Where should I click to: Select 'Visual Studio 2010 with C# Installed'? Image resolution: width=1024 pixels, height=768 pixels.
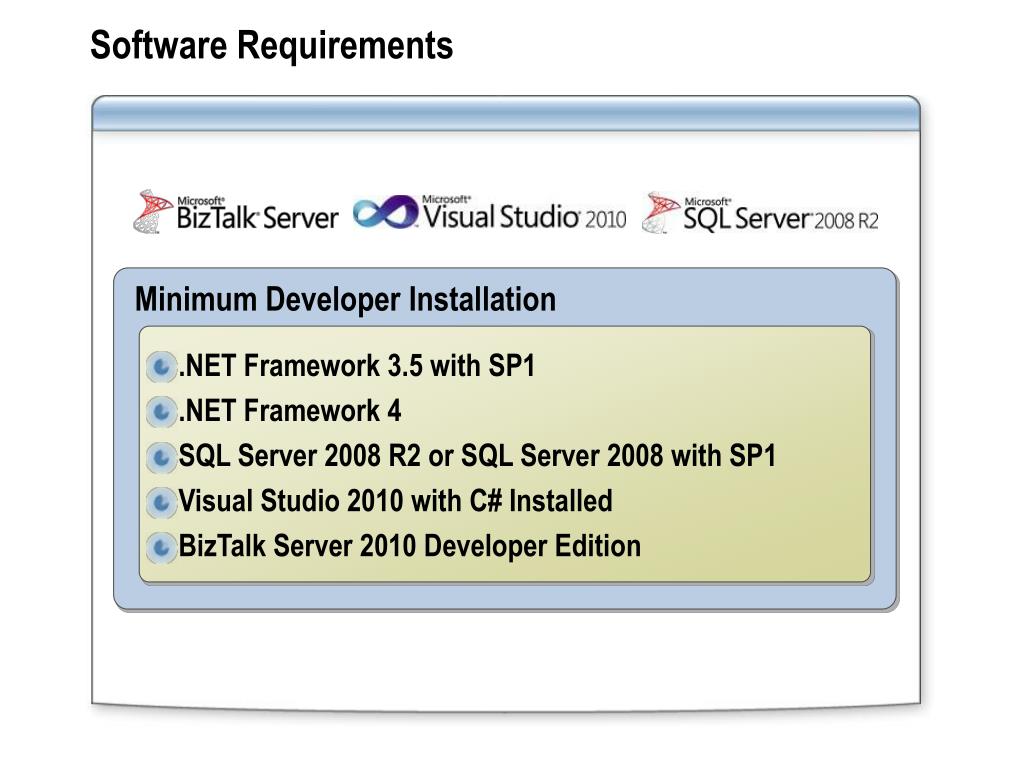(x=396, y=501)
